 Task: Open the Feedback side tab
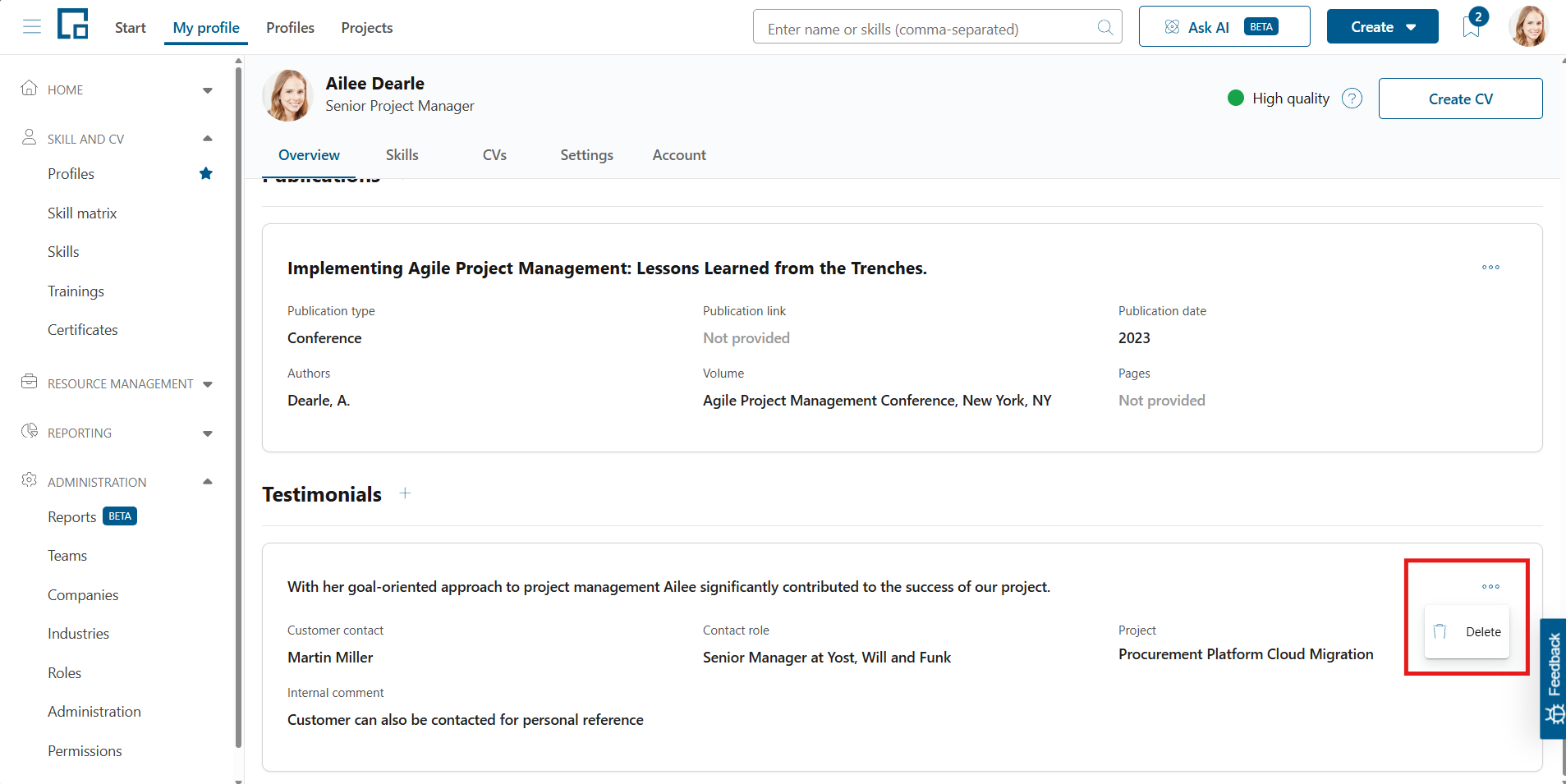[1553, 678]
